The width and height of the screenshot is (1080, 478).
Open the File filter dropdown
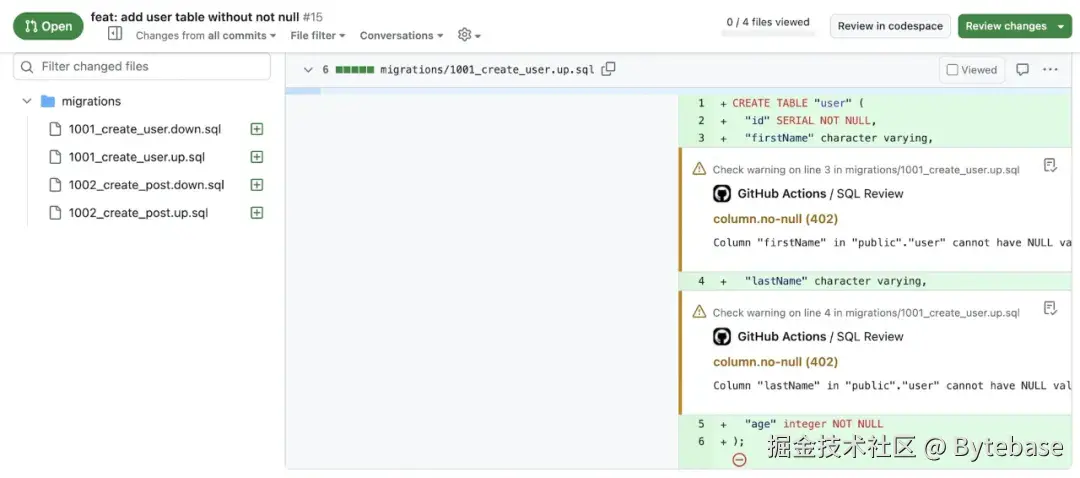pos(317,36)
